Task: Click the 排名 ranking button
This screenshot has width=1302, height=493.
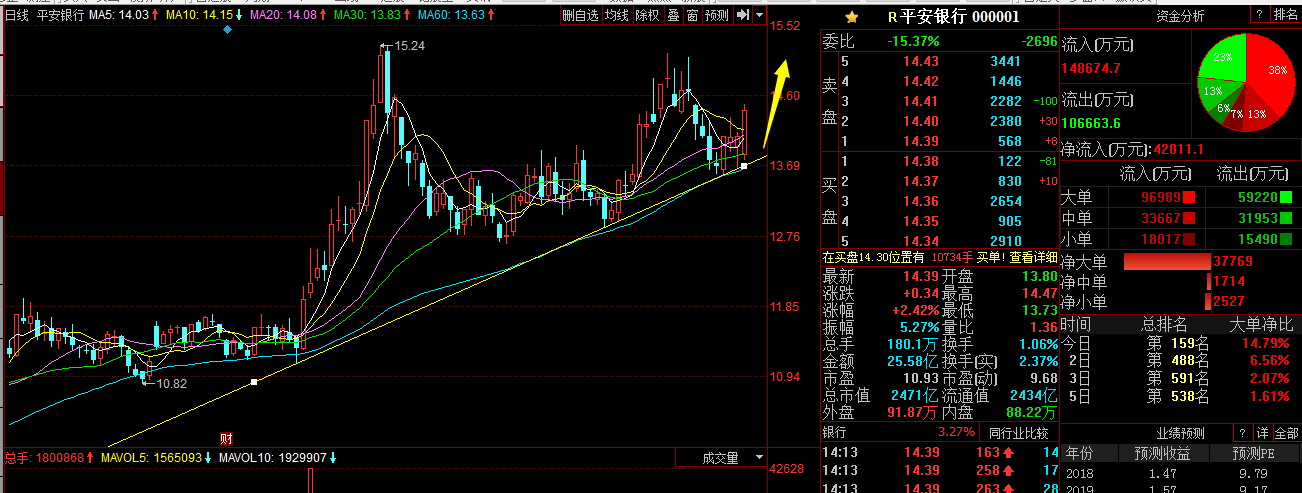Action: coord(1284,16)
